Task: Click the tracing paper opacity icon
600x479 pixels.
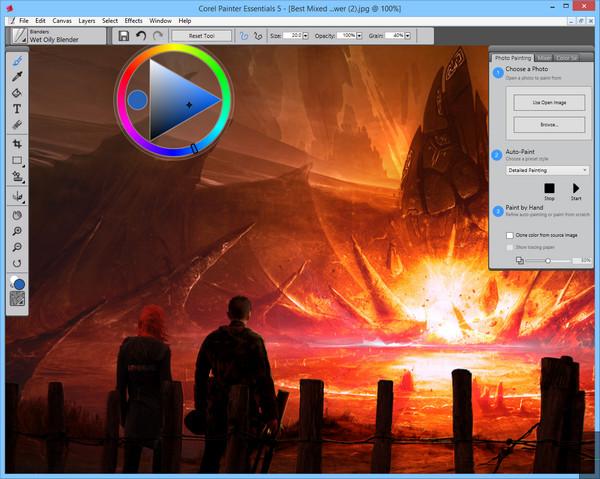Action: pos(519,261)
